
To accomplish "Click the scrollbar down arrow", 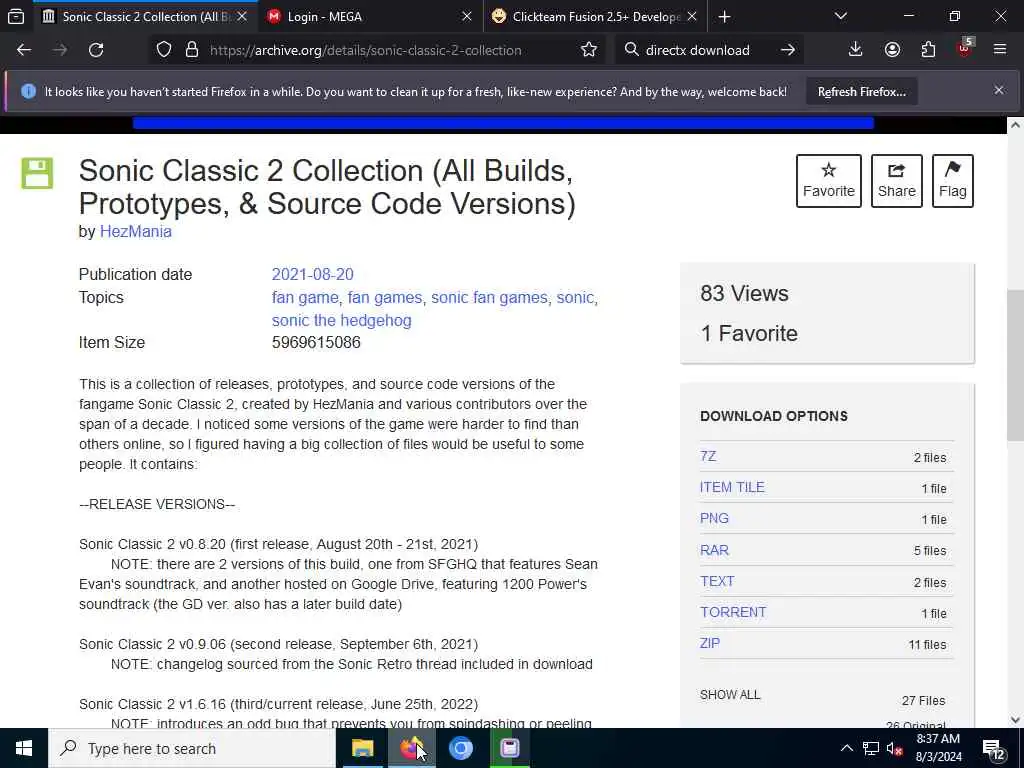I will coord(1015,719).
